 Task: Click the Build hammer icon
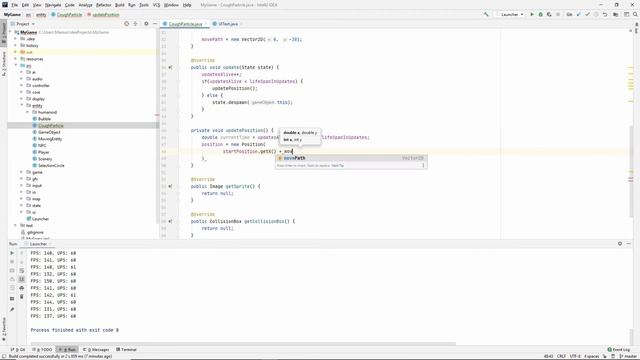tap(486, 14)
